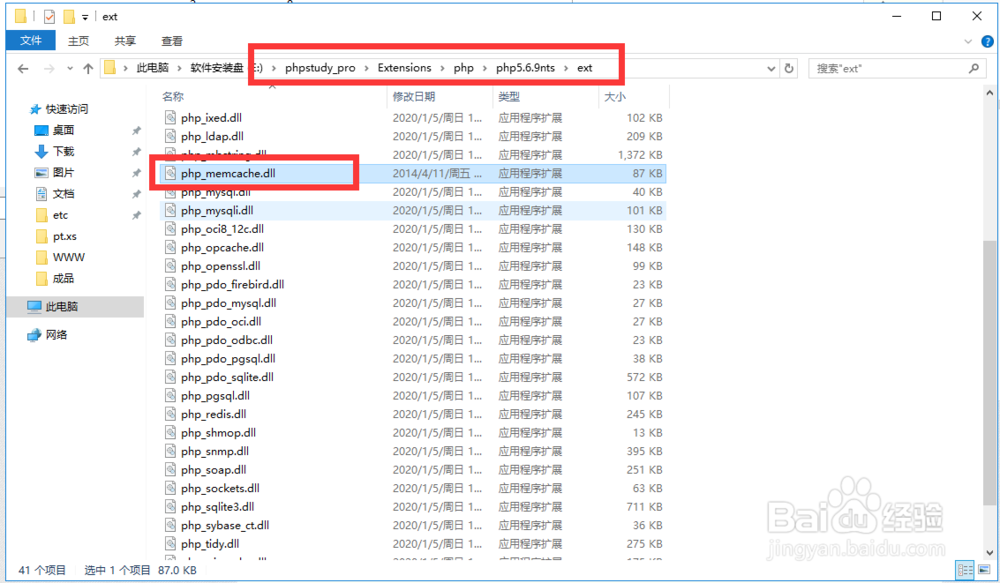This screenshot has height=583, width=1000.
Task: Go up one folder level
Action: click(88, 68)
